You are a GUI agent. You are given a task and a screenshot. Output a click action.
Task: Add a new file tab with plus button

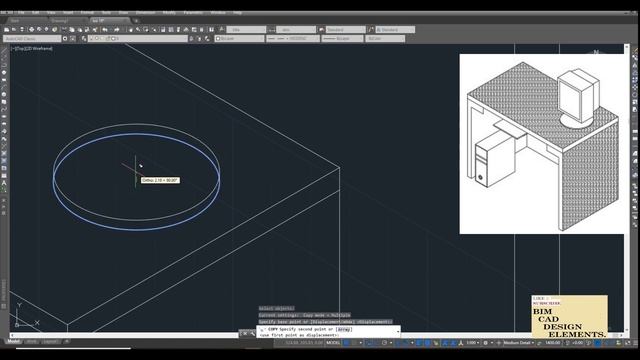136,20
